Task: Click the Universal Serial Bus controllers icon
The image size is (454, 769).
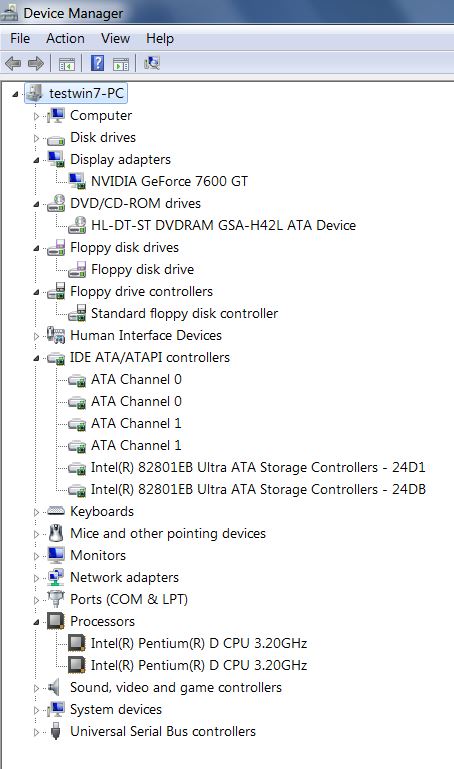Action: (56, 731)
